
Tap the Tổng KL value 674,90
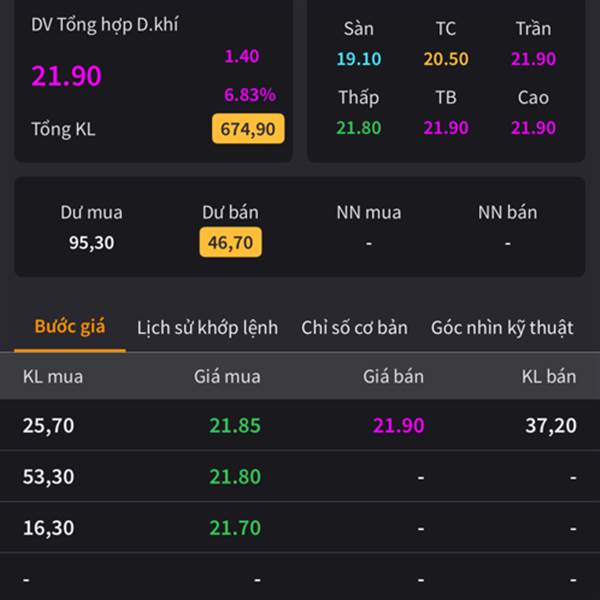[248, 129]
